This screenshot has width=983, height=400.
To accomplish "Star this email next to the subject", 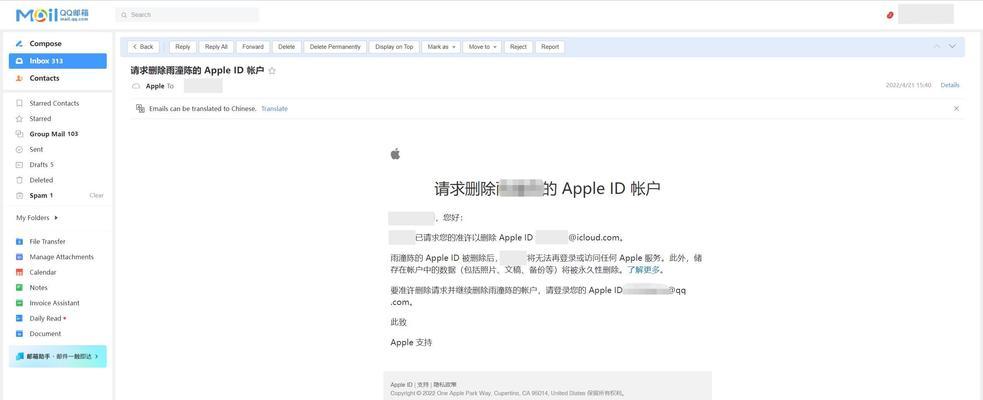I will [272, 71].
